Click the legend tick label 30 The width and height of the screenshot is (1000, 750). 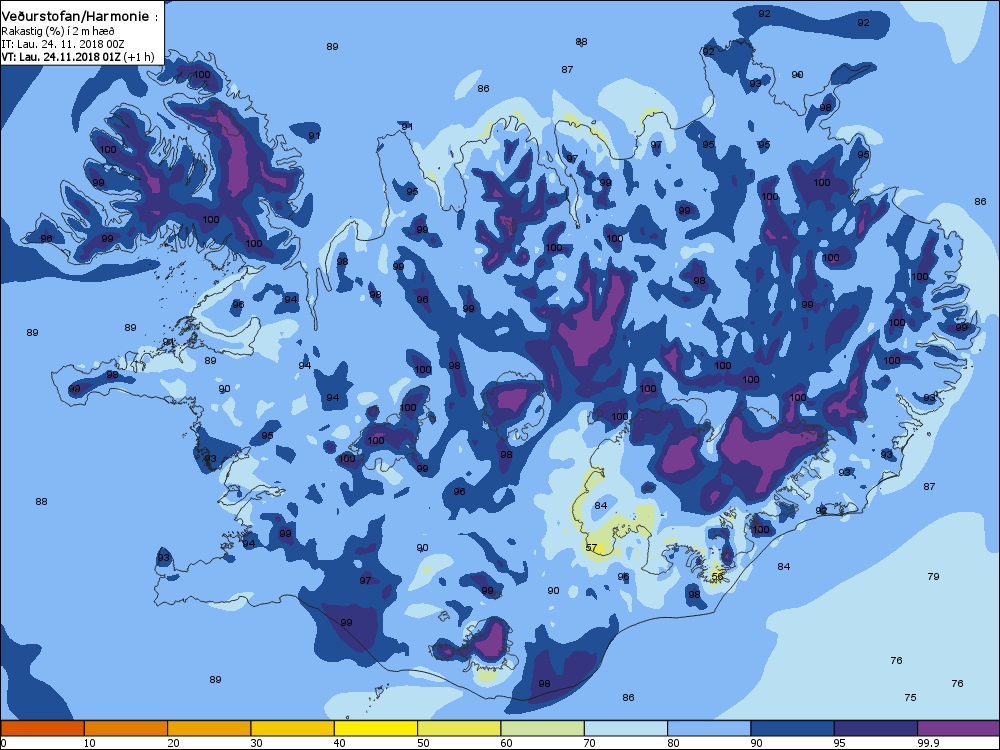click(x=256, y=743)
